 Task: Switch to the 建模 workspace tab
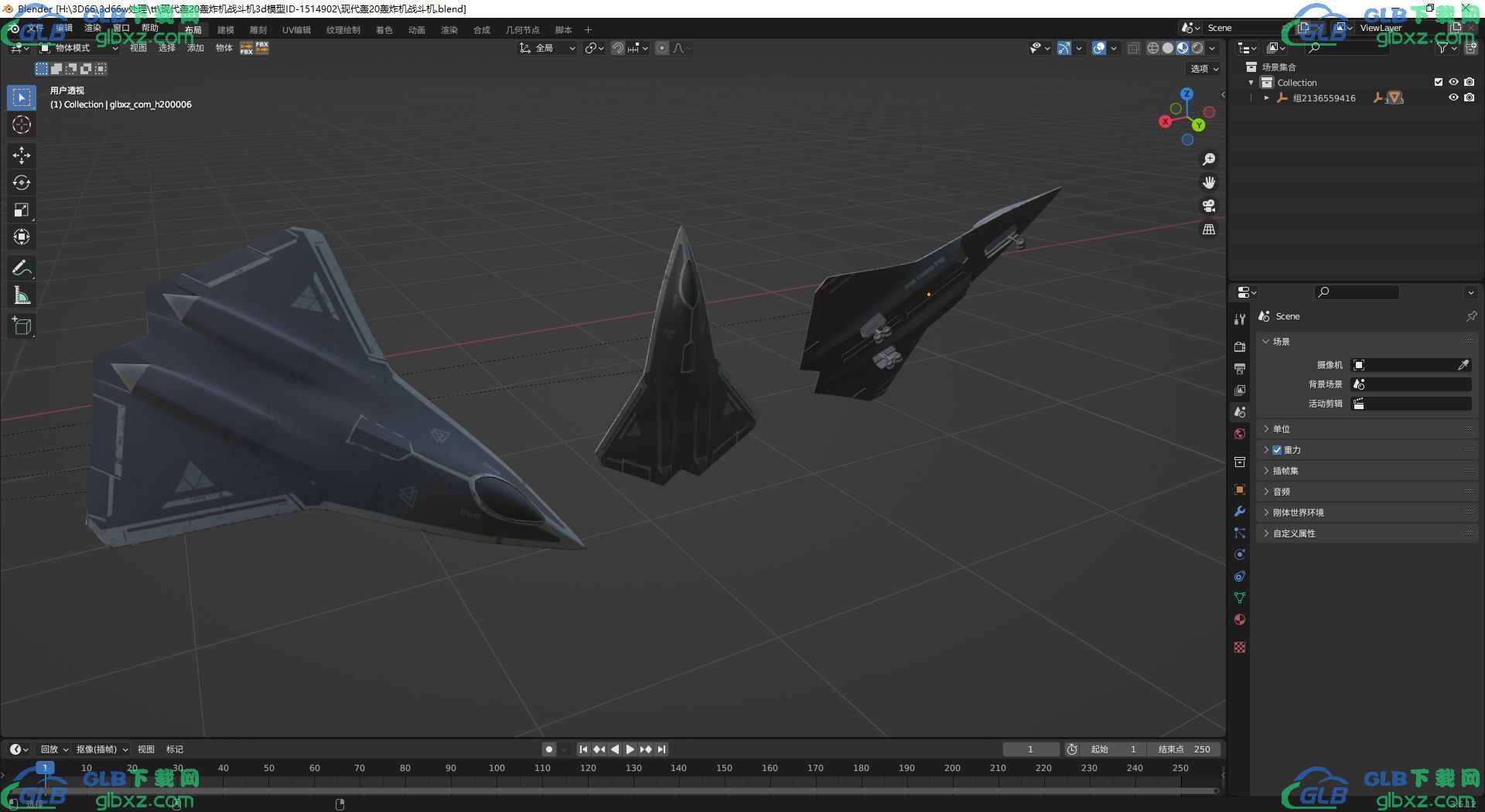(x=226, y=30)
